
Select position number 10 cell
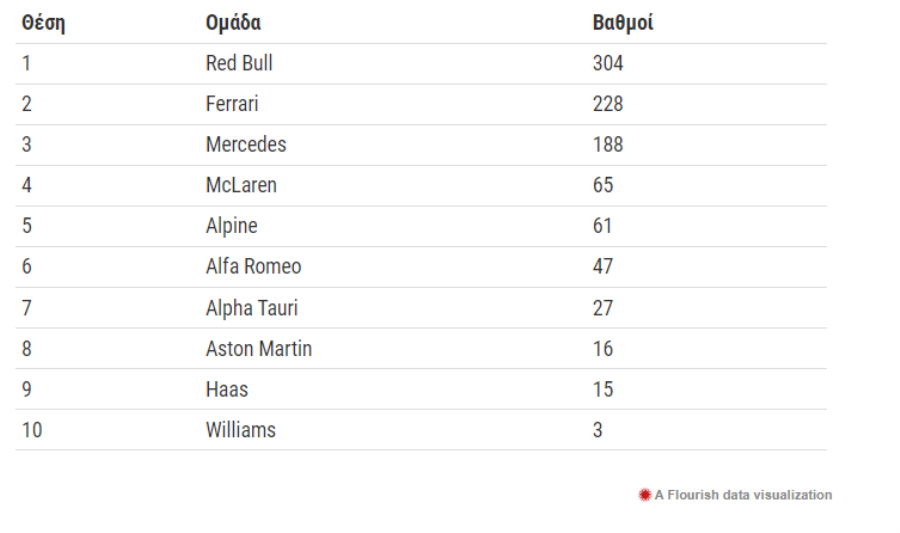(32, 430)
